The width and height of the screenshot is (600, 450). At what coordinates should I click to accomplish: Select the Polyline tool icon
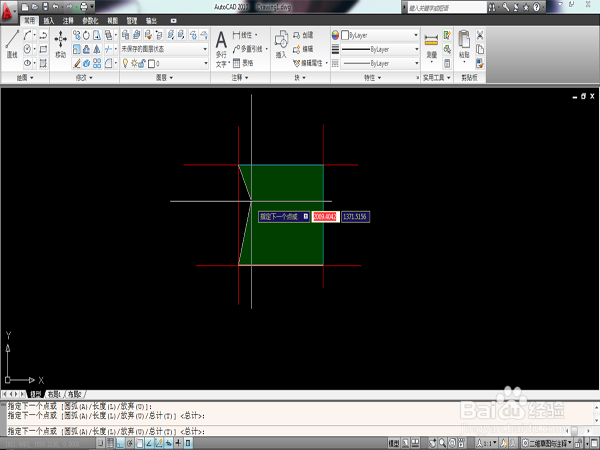click(43, 35)
